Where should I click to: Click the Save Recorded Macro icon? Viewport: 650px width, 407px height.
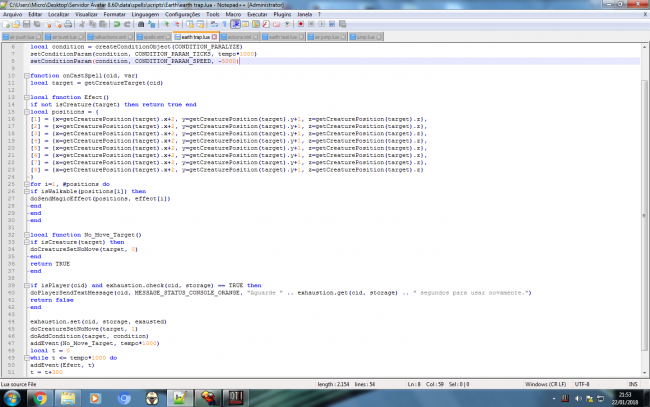pyautogui.click(x=342, y=24)
